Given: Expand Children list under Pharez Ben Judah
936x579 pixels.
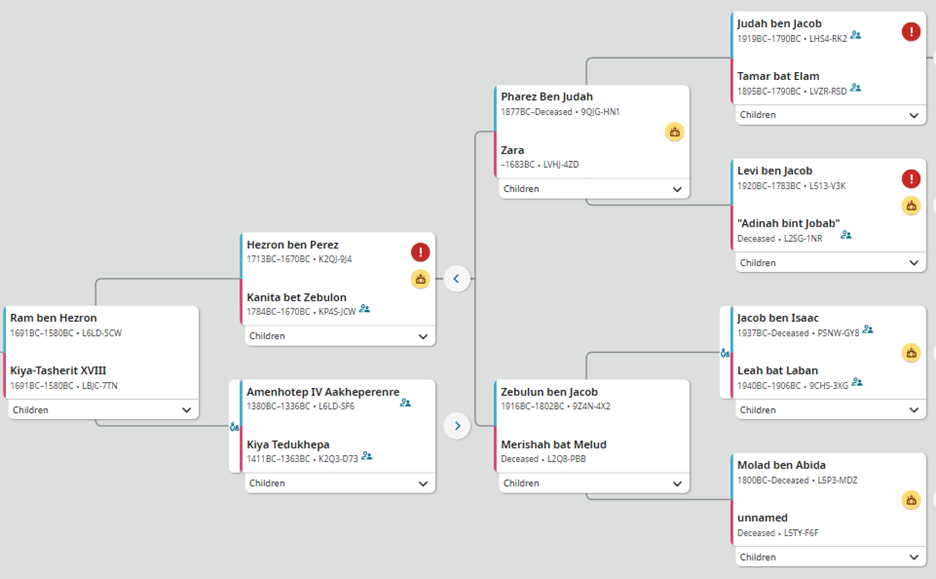Looking at the screenshot, I should coord(677,189).
